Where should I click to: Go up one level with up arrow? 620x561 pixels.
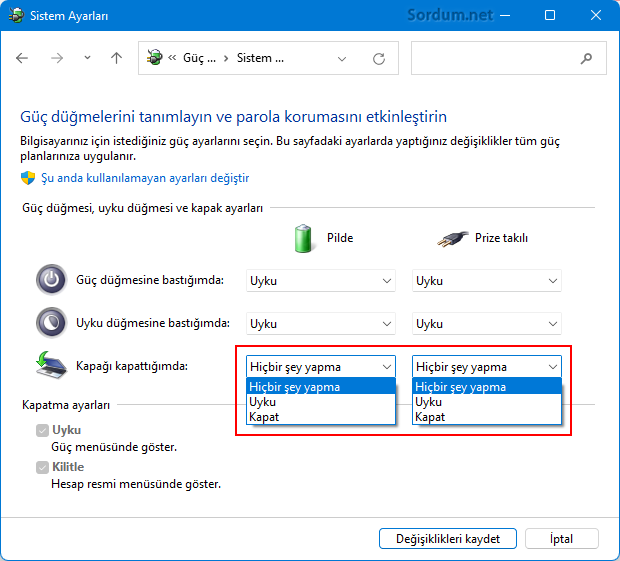tap(116, 58)
